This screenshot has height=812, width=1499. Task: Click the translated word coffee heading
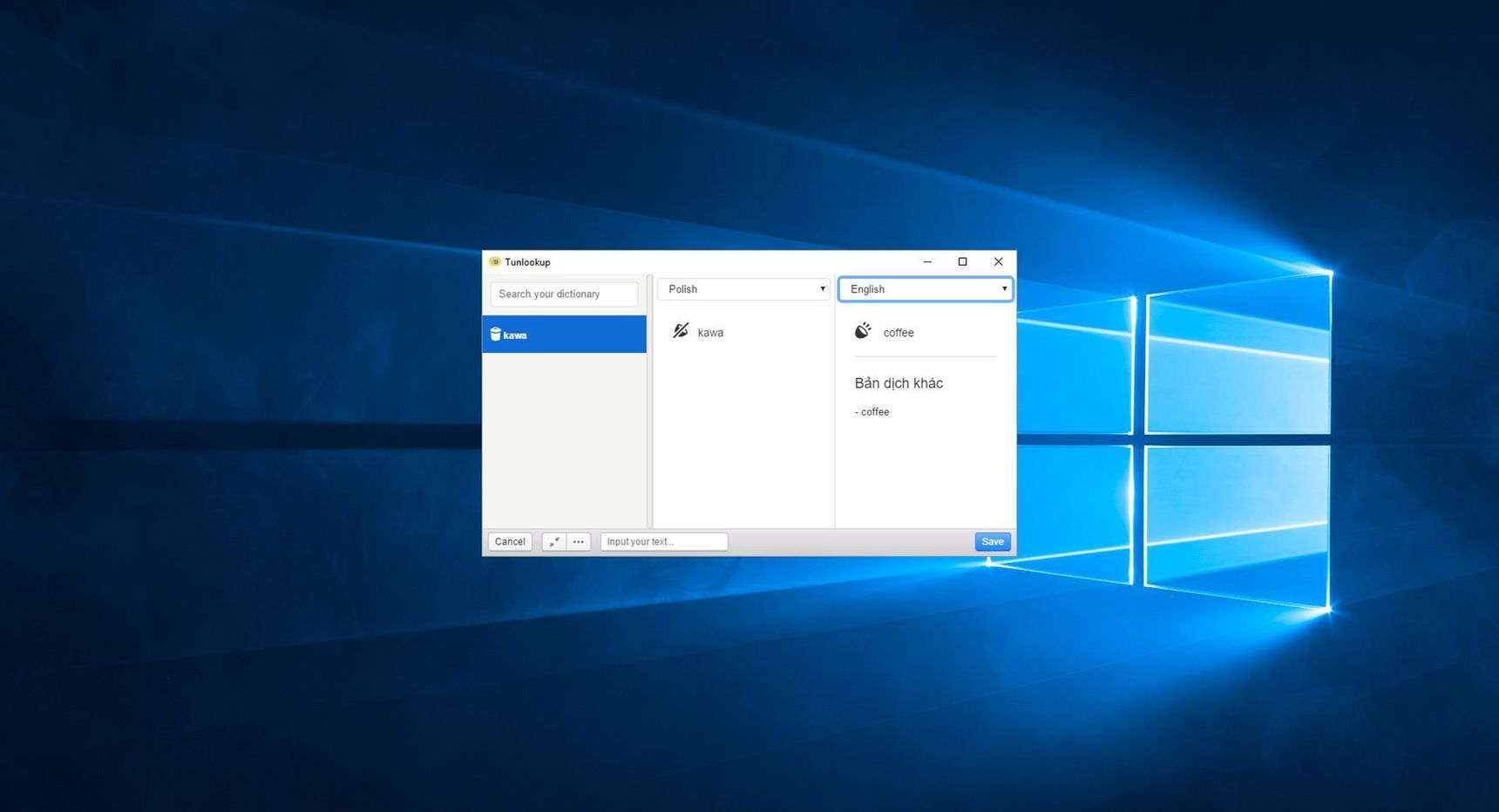pyautogui.click(x=899, y=333)
